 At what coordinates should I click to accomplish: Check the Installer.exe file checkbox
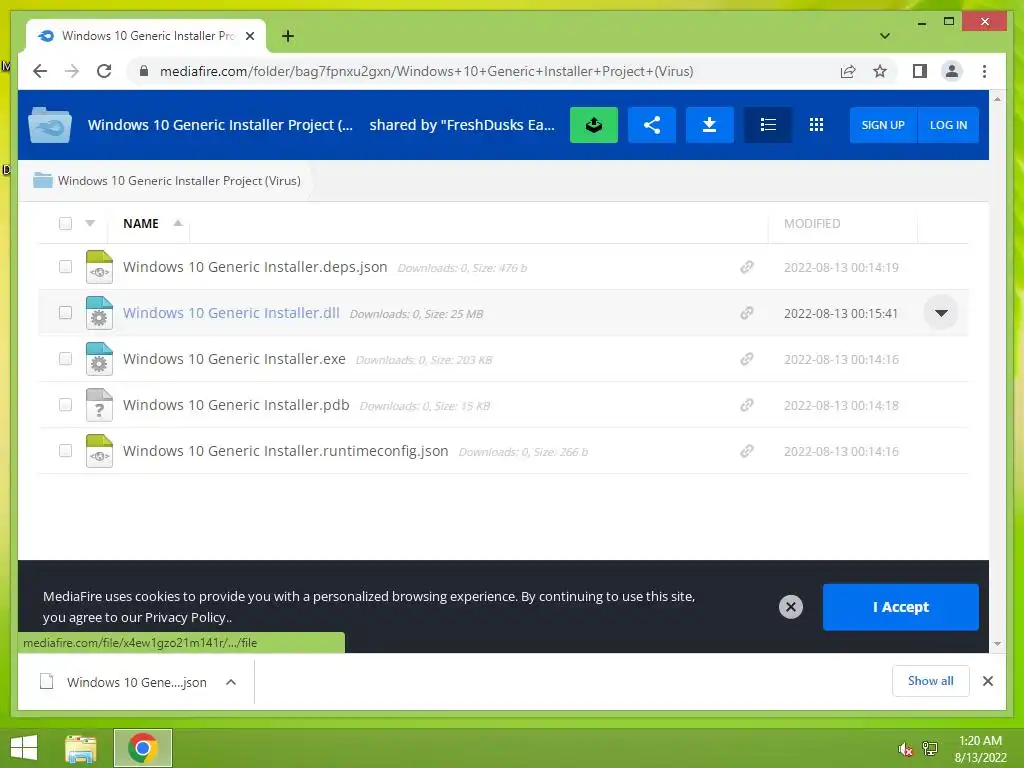point(65,359)
